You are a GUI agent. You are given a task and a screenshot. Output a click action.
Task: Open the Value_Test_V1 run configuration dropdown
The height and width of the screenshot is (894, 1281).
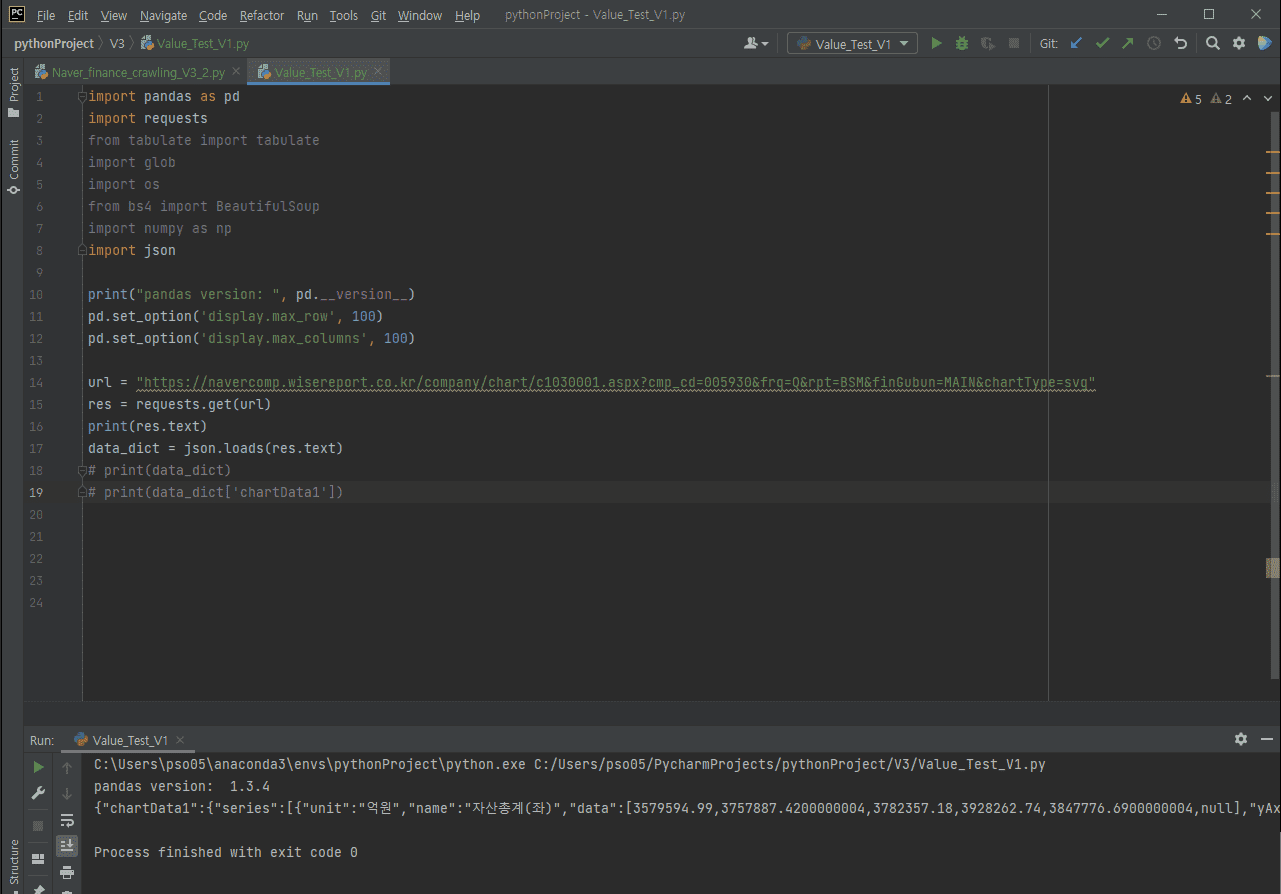[852, 43]
